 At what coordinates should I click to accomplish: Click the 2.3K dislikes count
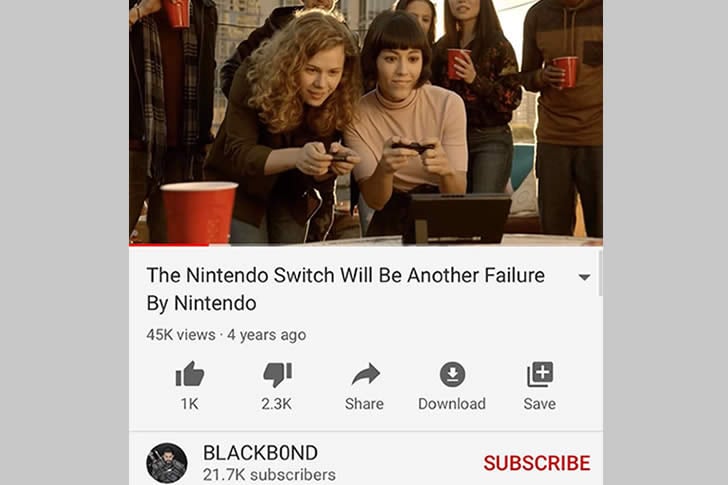(277, 404)
